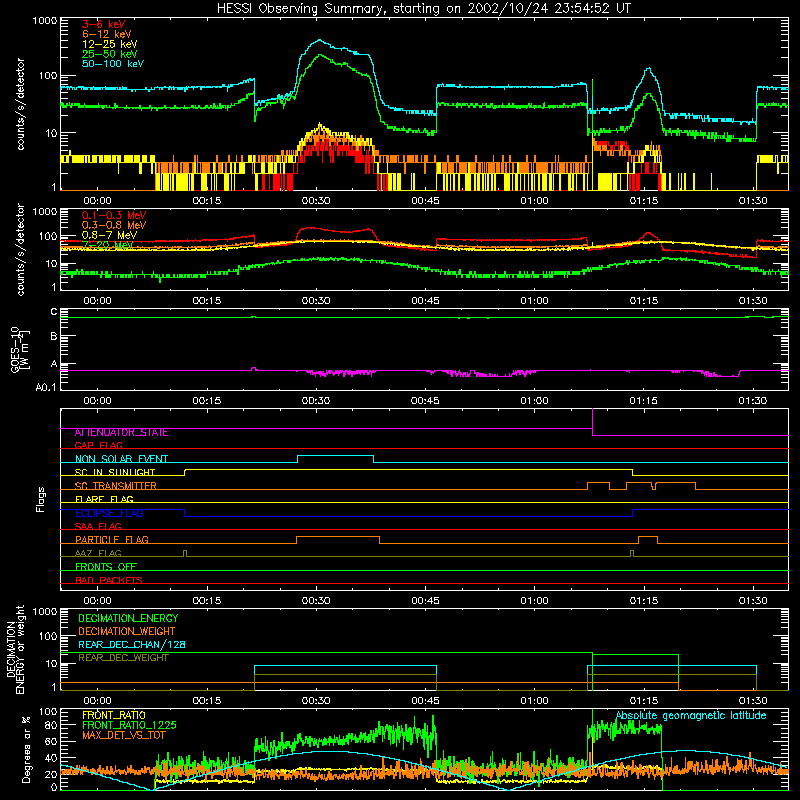Click the 7-20 MeV legend label
The height and width of the screenshot is (800, 800).
pos(107,245)
